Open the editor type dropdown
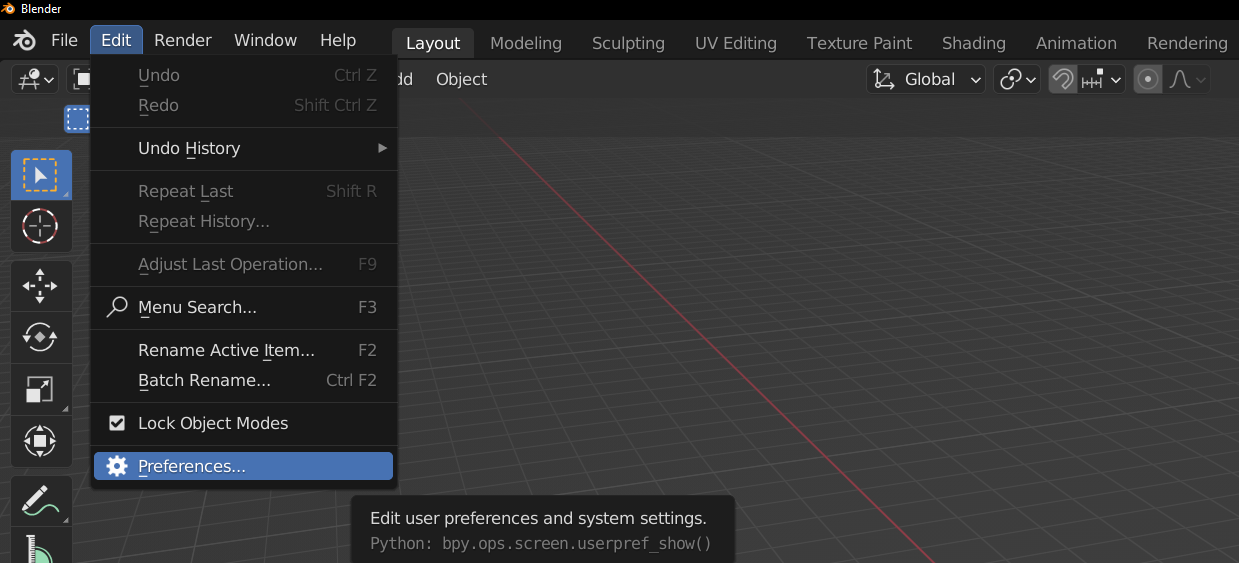 coord(34,79)
